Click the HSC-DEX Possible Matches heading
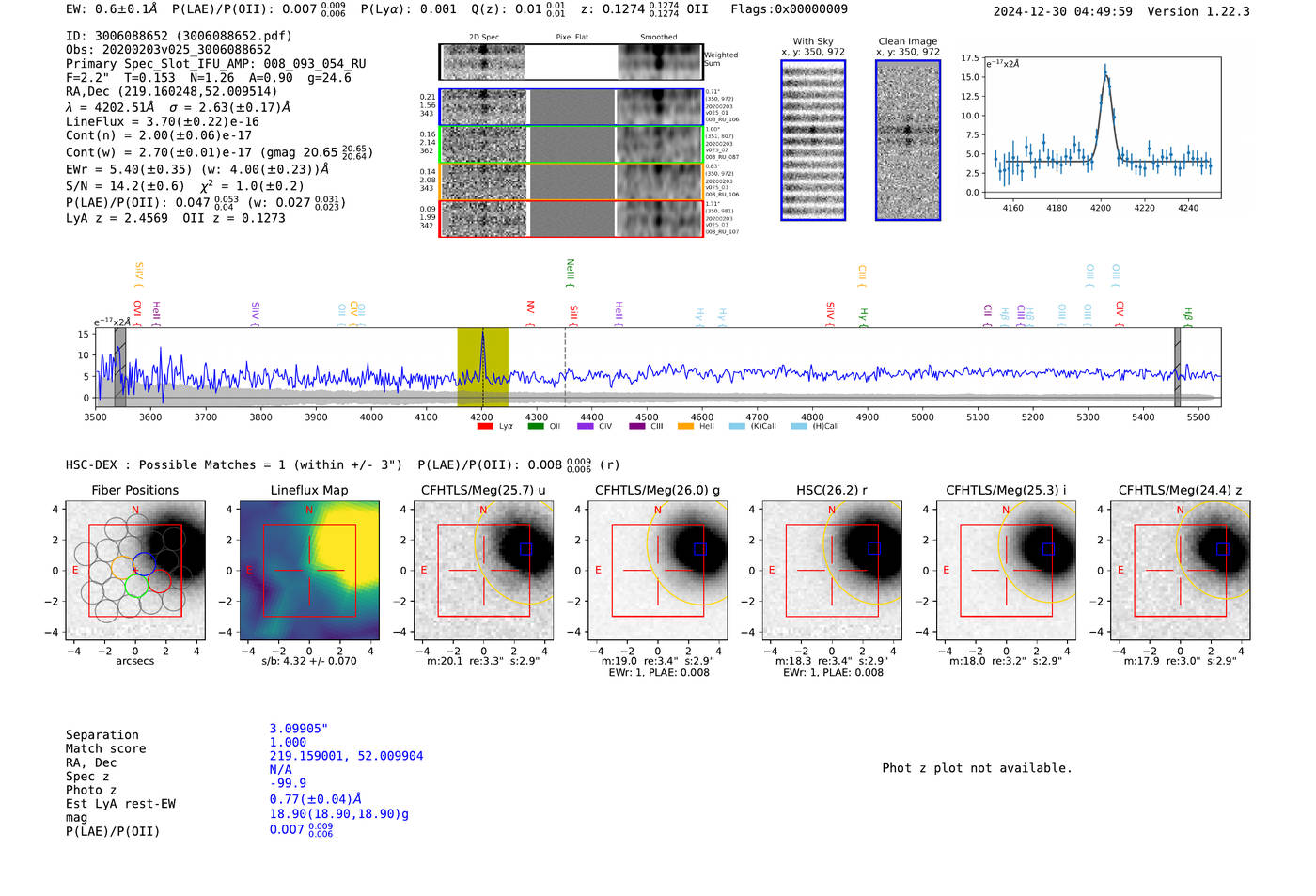Screen dimensions: 1316x896 (x=234, y=464)
